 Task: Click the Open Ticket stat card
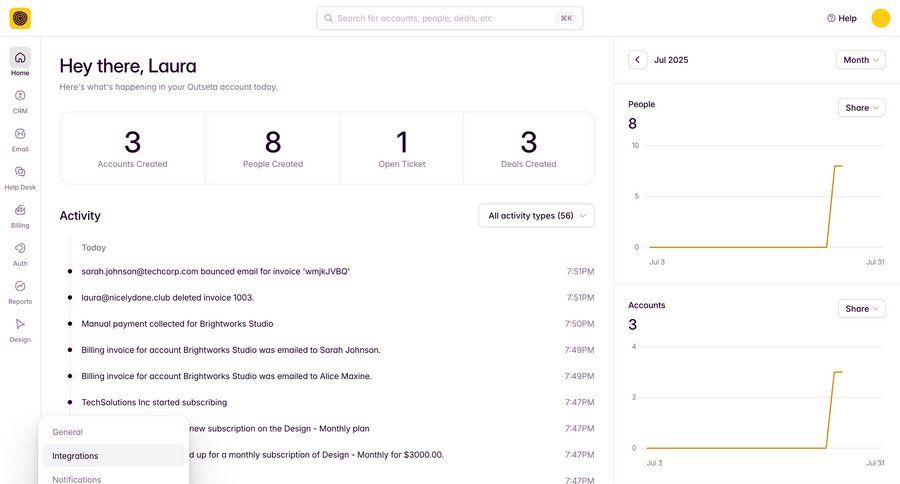click(x=402, y=148)
